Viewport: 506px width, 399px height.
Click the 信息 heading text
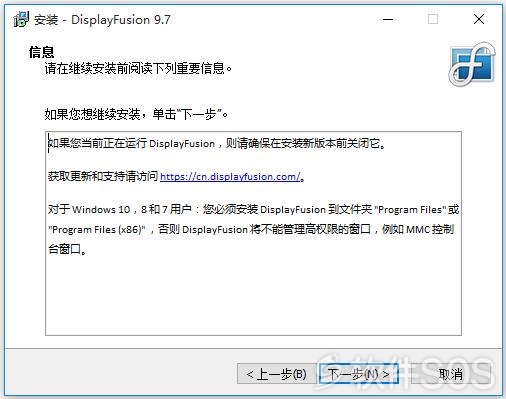(41, 52)
